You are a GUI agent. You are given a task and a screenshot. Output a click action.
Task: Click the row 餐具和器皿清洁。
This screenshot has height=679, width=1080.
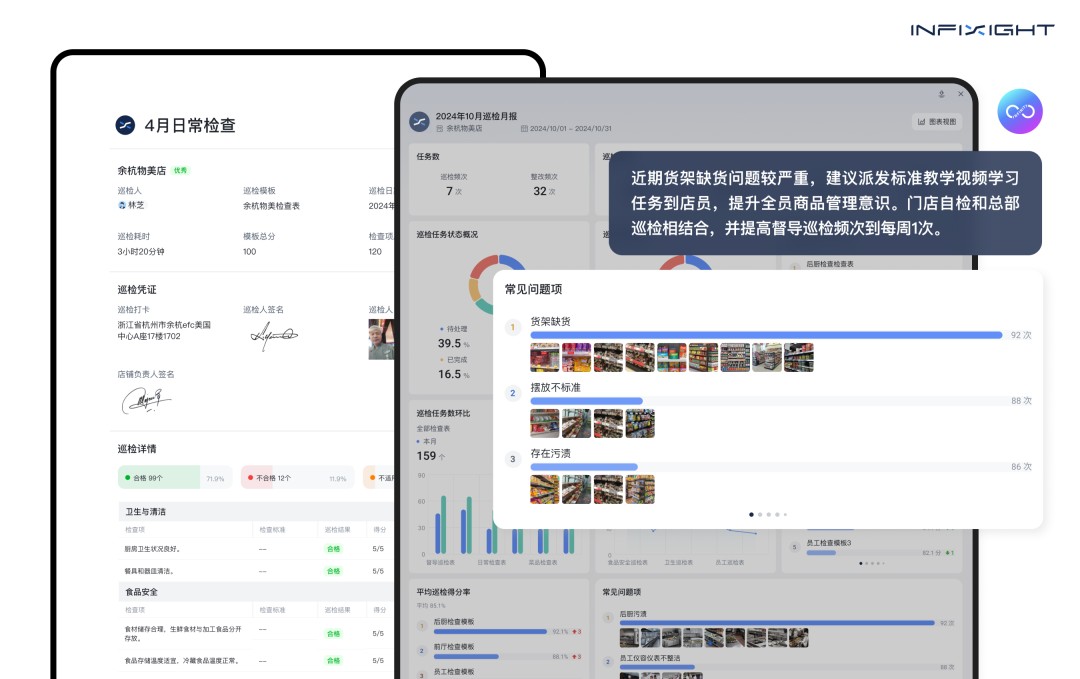[x=256, y=571]
